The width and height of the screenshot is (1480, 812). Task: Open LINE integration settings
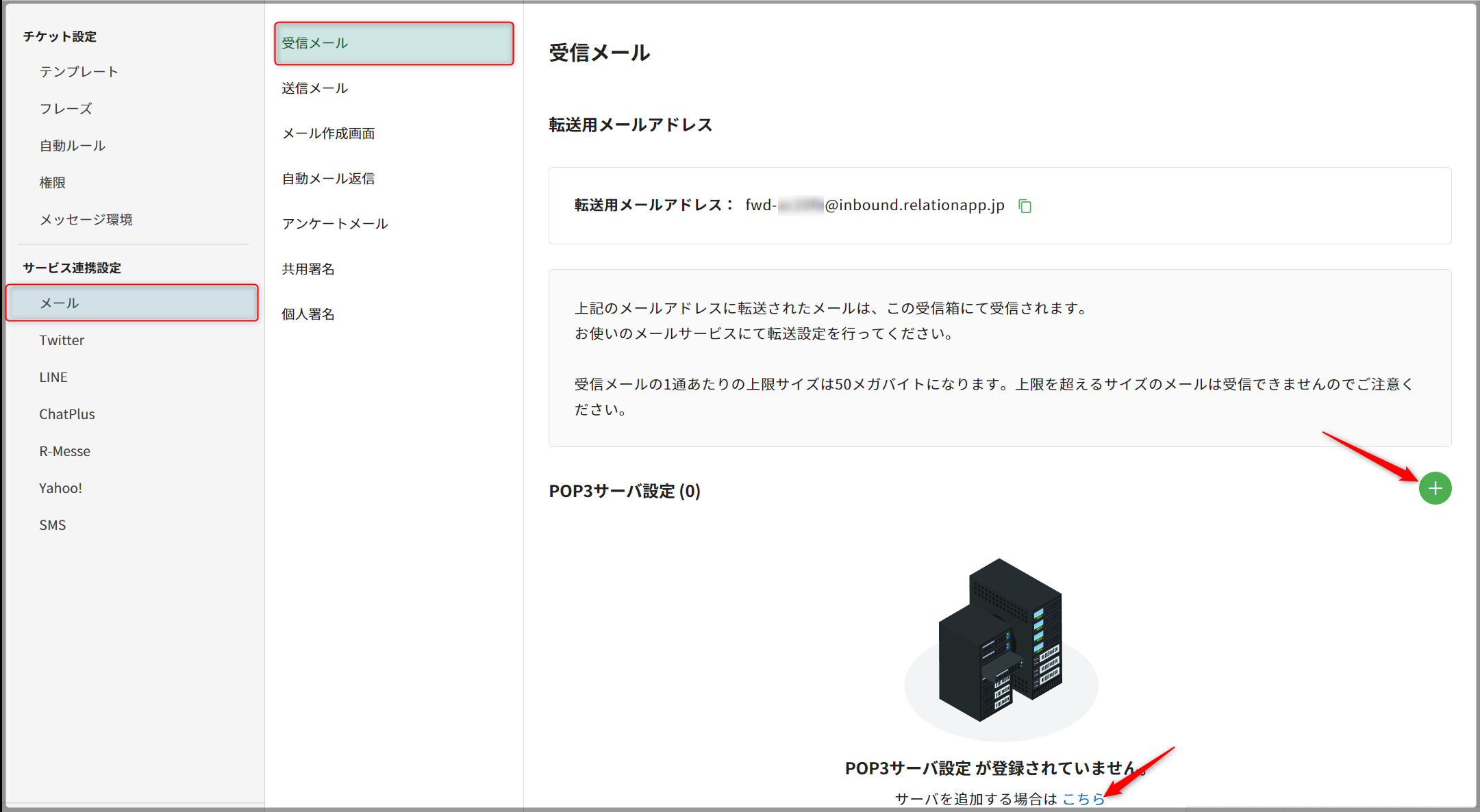53,377
